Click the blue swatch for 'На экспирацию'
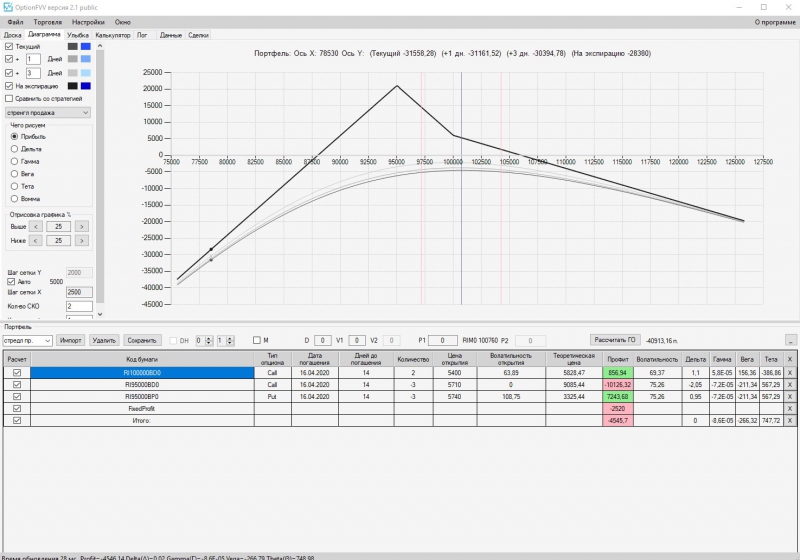800x560 pixels. point(86,86)
